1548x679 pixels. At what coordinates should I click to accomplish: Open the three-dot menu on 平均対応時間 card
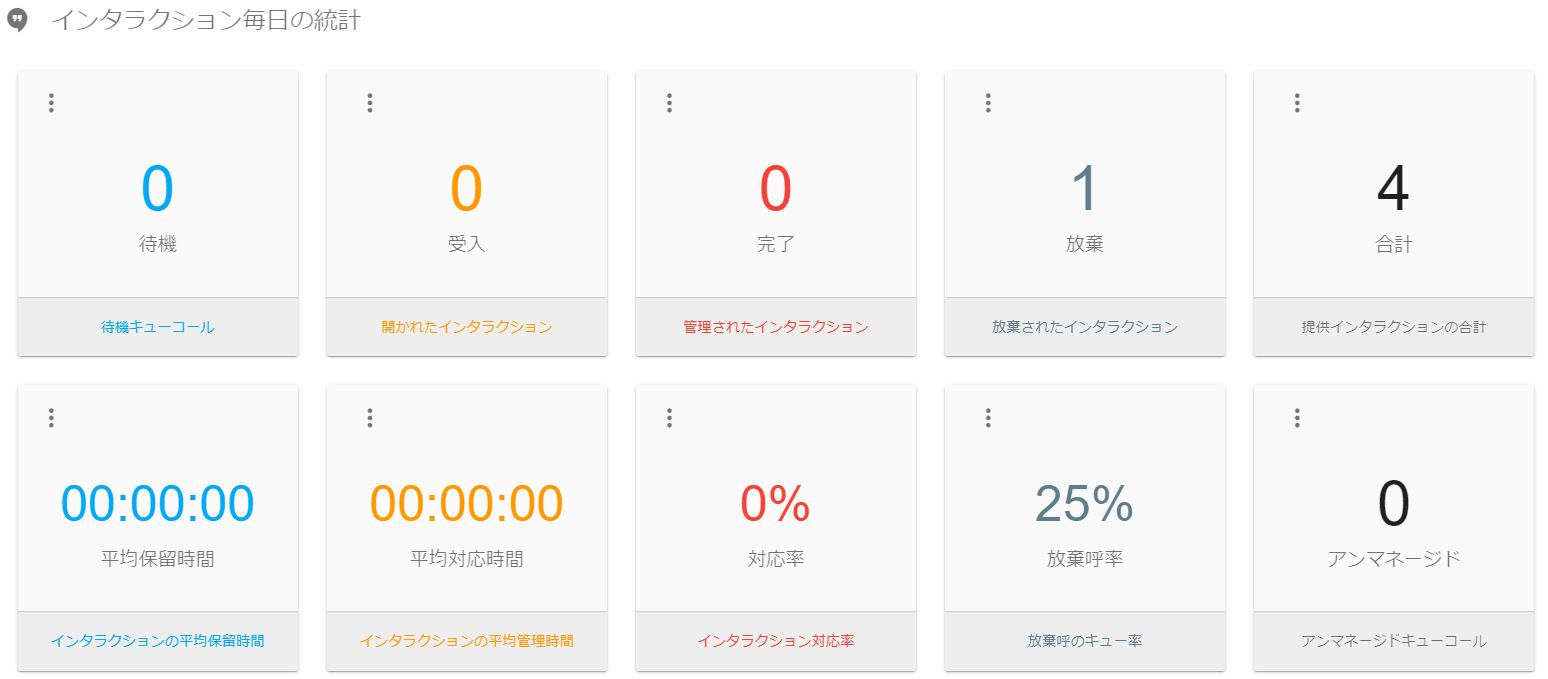369,418
